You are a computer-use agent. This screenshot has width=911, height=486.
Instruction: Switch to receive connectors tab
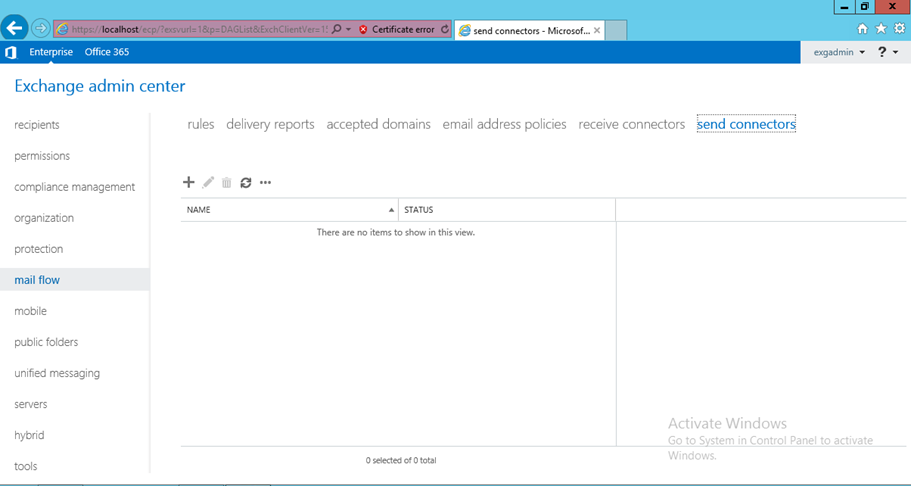coord(632,124)
